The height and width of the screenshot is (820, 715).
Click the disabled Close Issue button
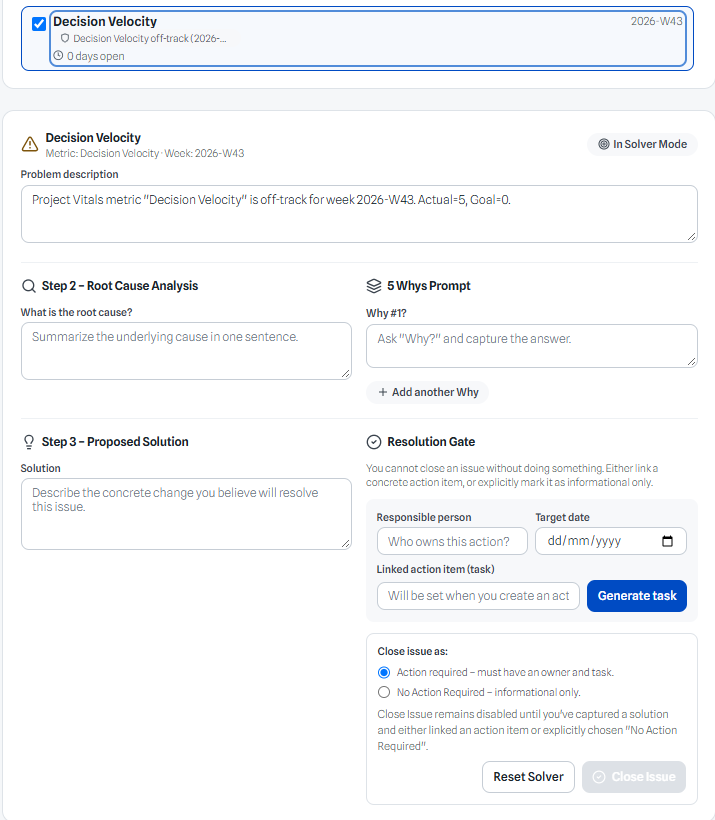tap(634, 777)
